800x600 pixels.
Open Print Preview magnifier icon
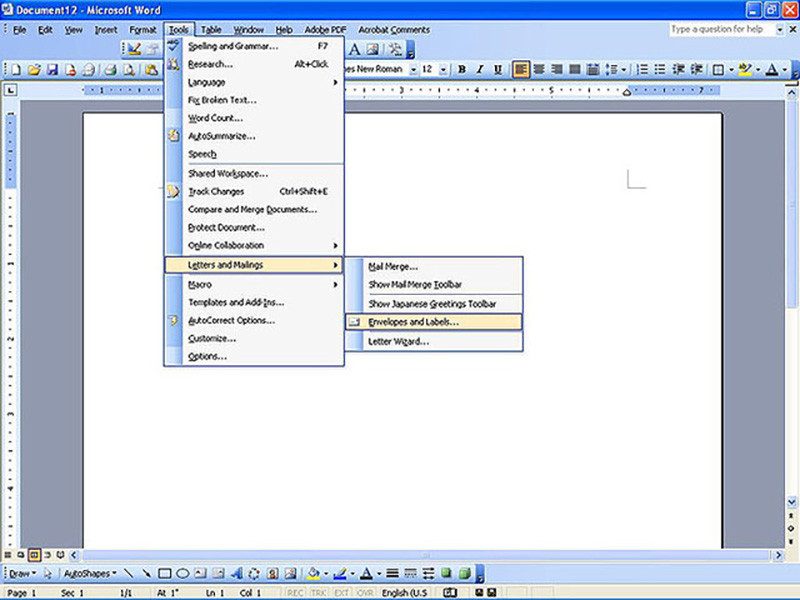pos(129,69)
